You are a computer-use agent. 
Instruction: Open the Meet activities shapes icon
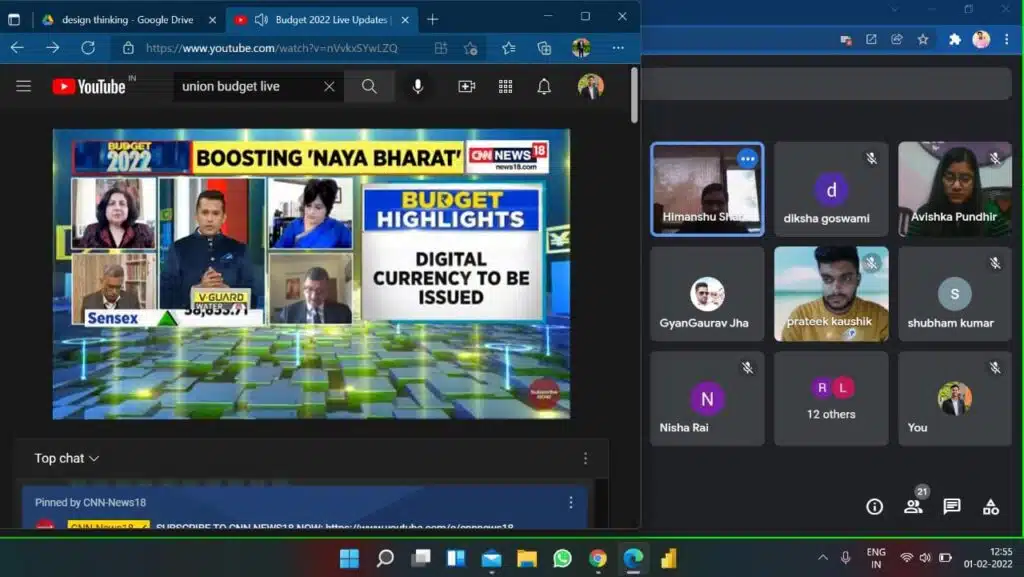click(x=990, y=507)
